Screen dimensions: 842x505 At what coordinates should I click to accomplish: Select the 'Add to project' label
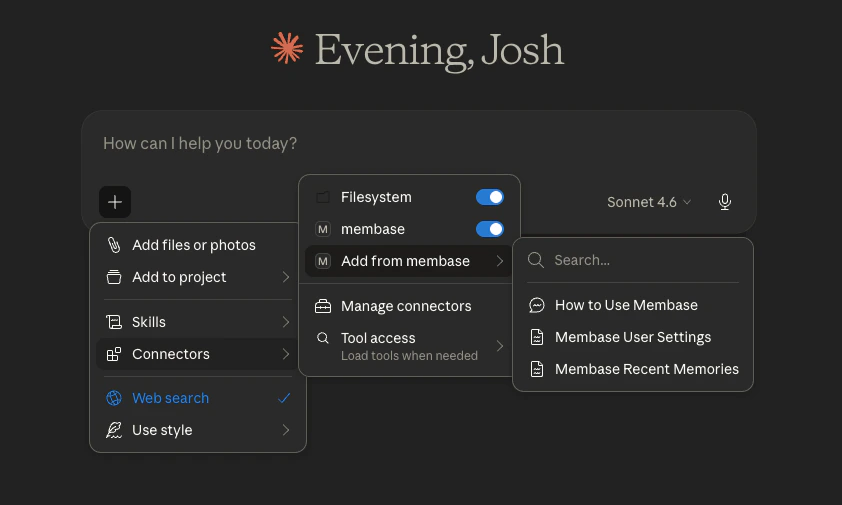tap(179, 277)
